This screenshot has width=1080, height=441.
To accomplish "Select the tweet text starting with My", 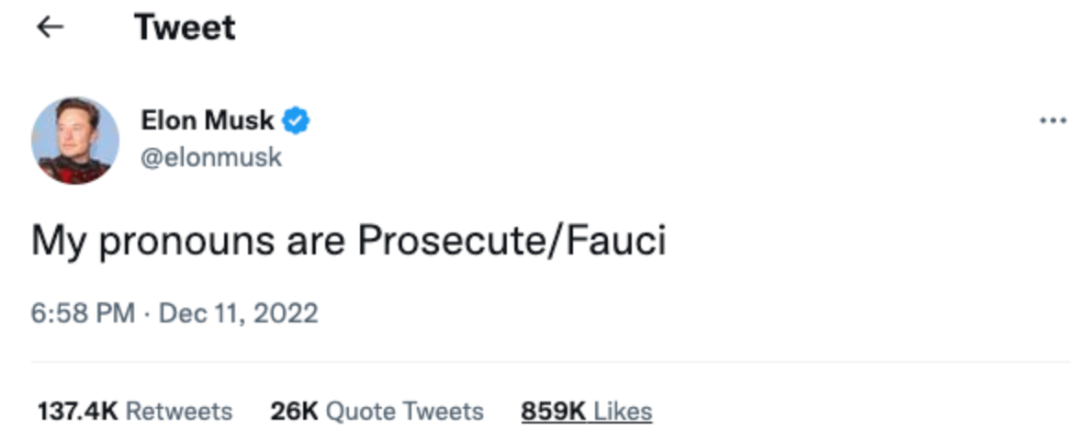I will point(349,242).
